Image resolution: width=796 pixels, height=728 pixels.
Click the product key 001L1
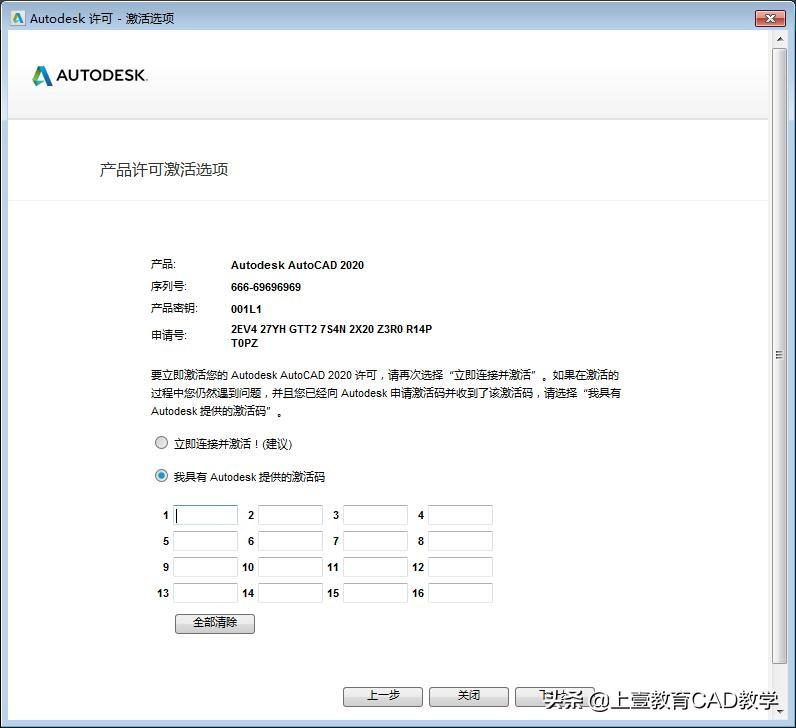[246, 309]
